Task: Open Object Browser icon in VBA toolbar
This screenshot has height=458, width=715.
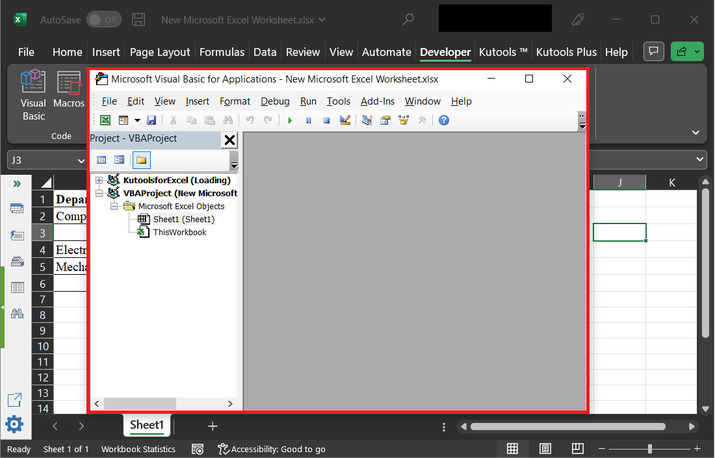Action: click(x=404, y=120)
